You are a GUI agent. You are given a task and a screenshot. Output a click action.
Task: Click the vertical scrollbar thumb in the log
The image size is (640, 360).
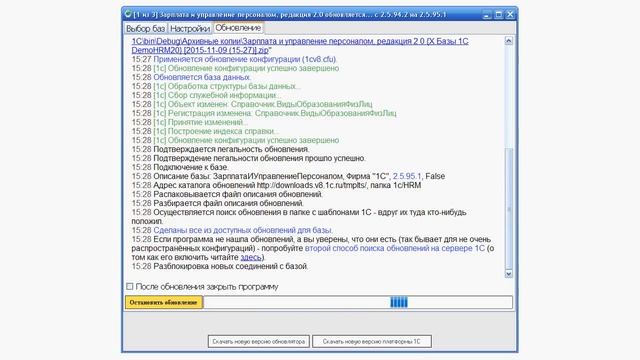[x=509, y=209]
